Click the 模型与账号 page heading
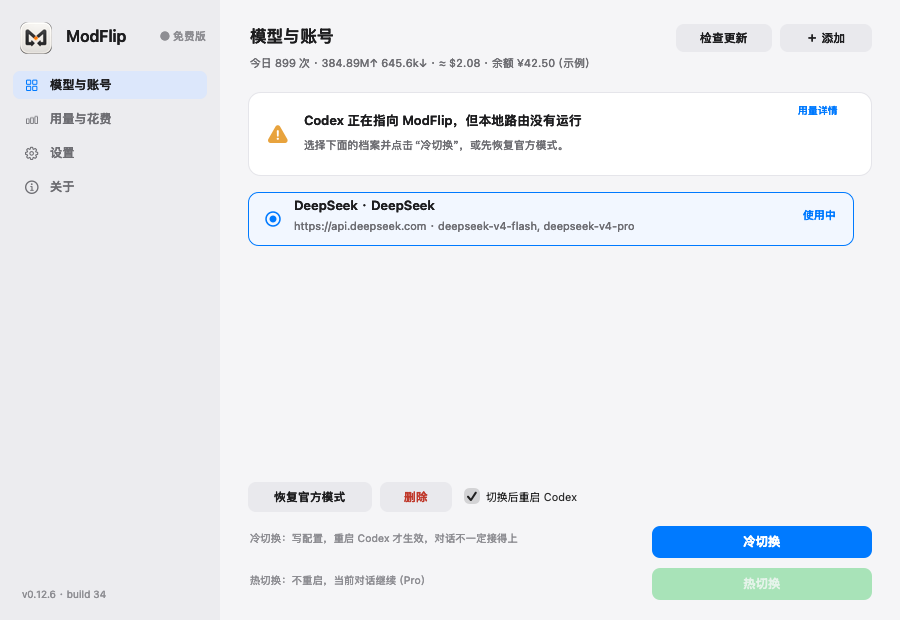 [x=292, y=36]
